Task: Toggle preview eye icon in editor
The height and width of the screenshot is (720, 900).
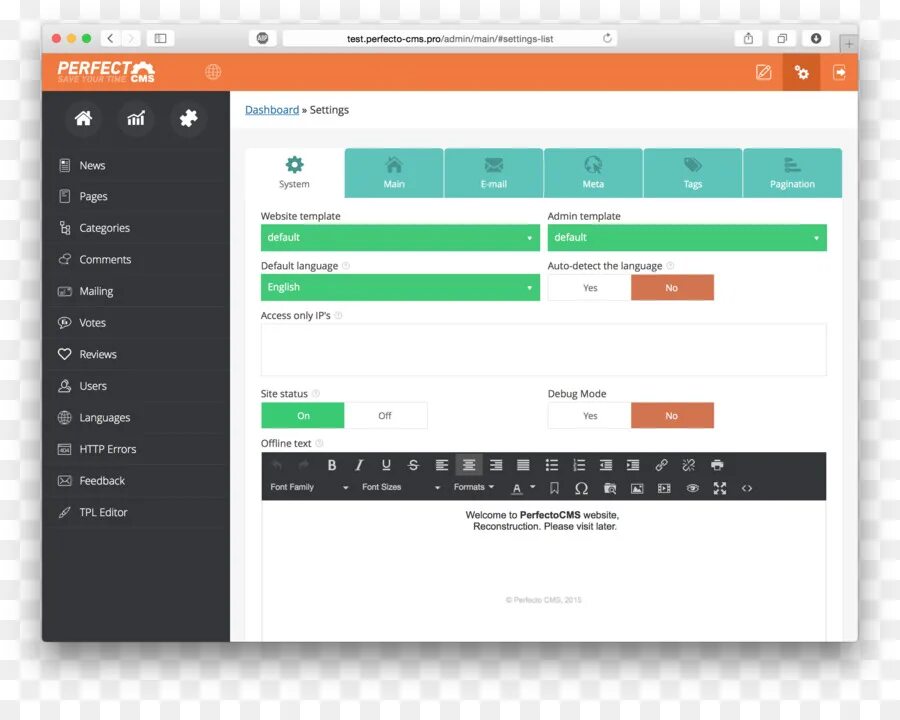Action: [692, 488]
